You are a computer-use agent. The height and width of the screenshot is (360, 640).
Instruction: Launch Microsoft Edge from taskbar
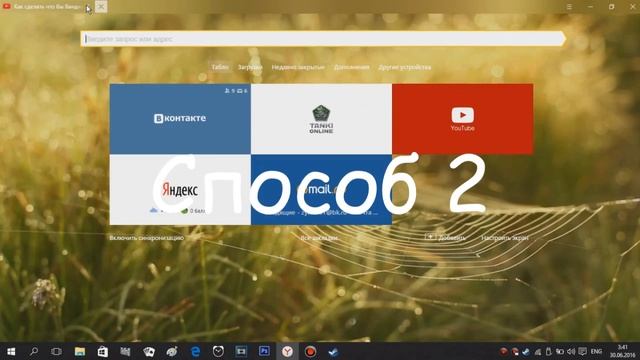tap(196, 351)
